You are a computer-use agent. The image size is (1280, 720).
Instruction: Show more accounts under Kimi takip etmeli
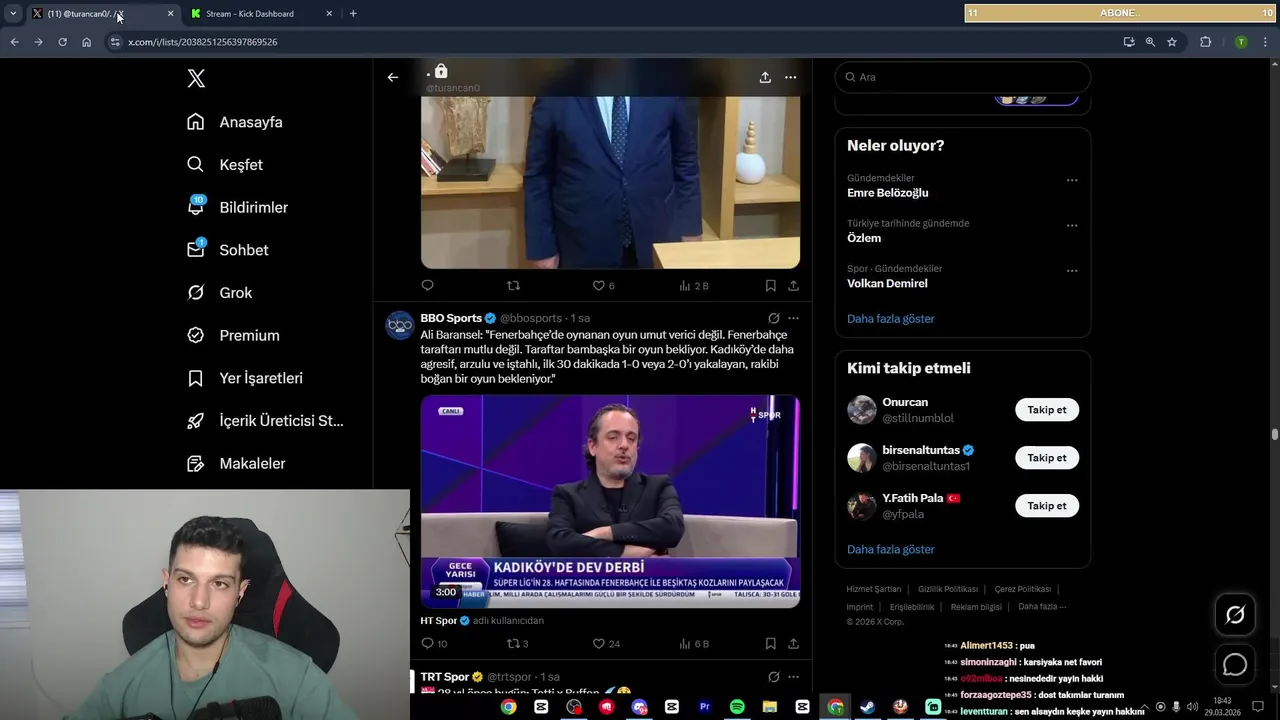pyautogui.click(x=891, y=550)
